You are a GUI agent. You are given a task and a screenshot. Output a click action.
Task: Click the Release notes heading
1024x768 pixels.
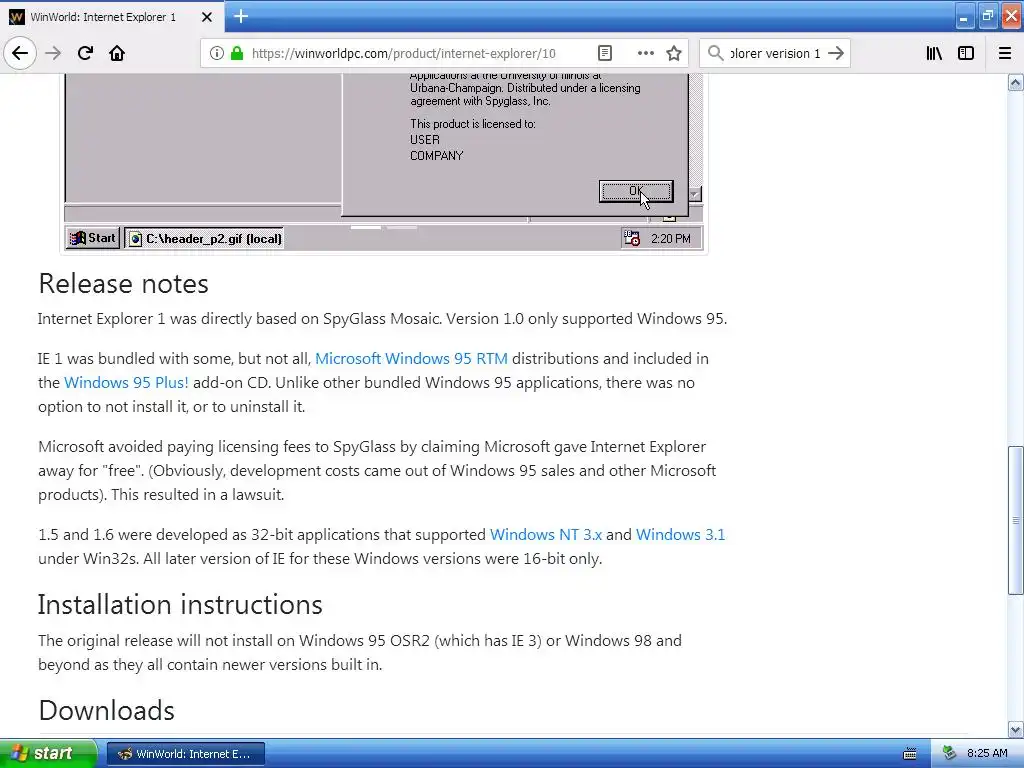[123, 284]
